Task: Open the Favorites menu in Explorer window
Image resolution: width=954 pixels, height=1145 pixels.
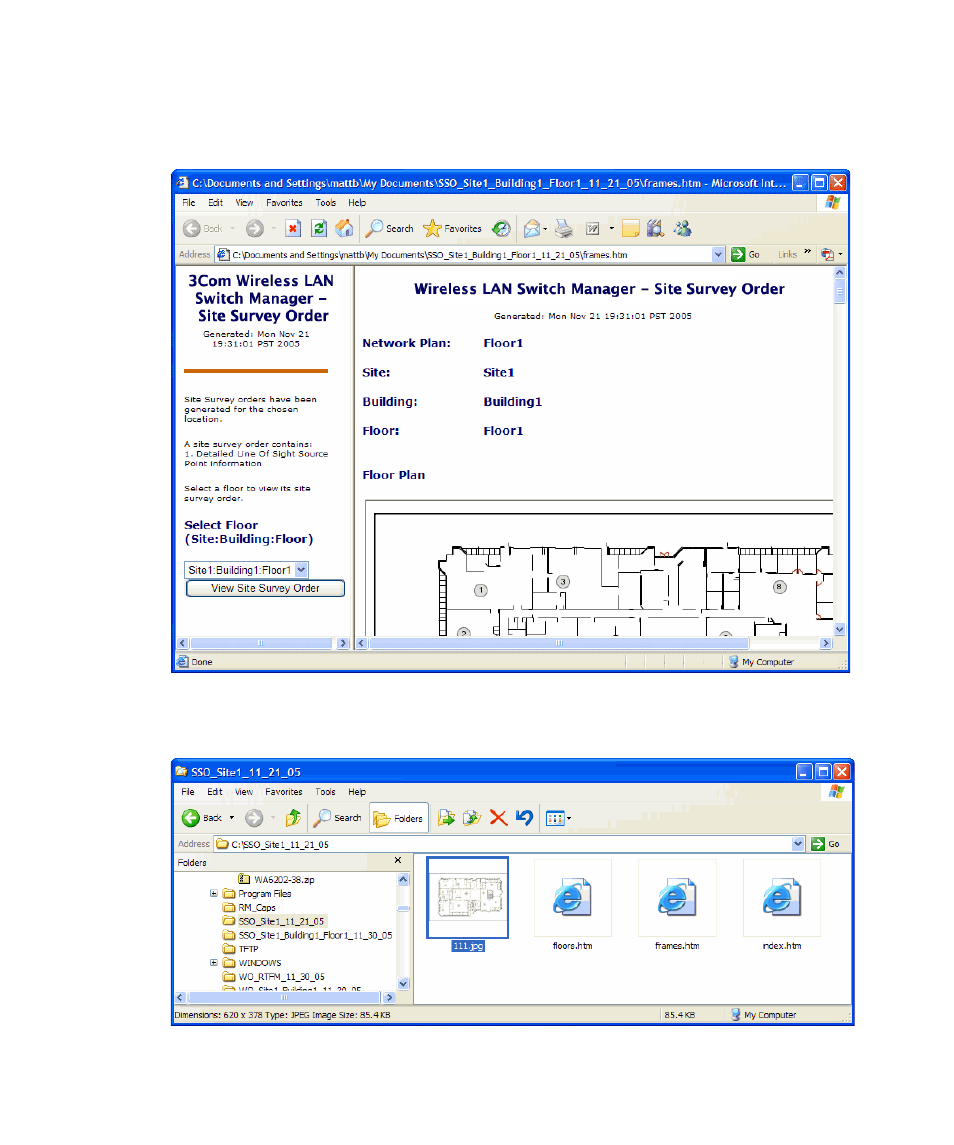Action: [x=283, y=792]
